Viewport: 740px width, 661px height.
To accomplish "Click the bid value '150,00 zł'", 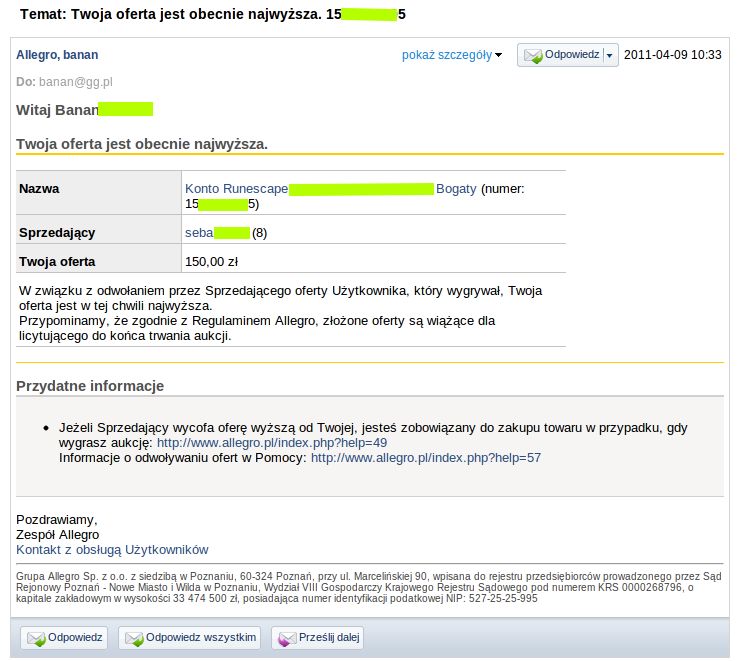I will point(211,261).
